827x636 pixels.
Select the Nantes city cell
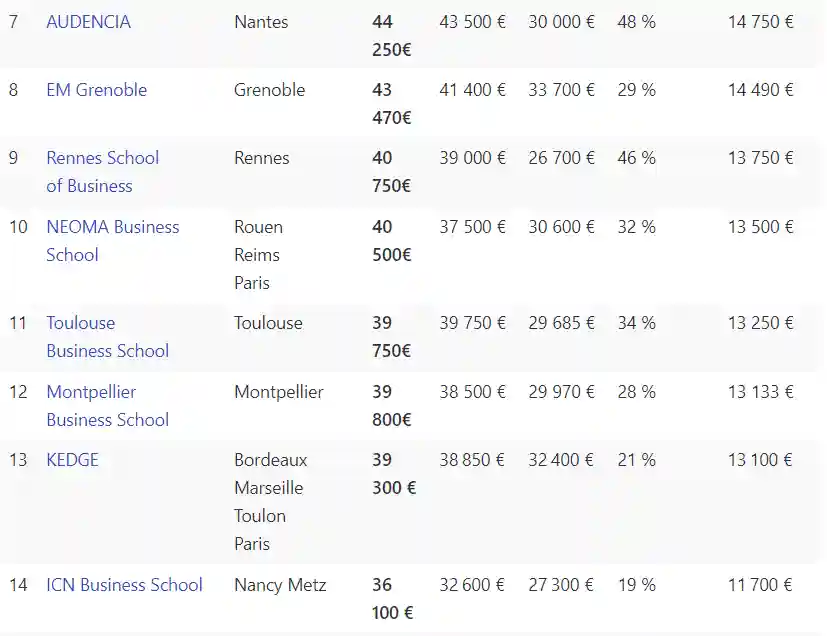tap(261, 22)
